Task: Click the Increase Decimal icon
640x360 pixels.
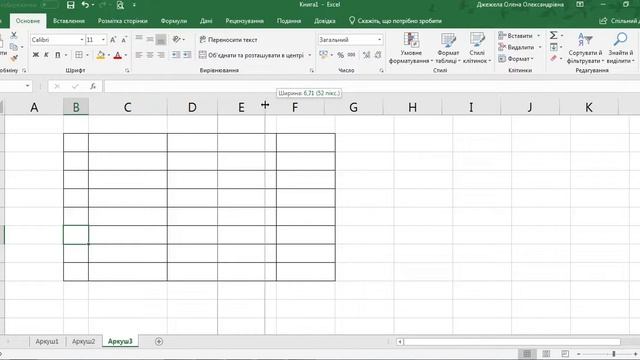Action: pyautogui.click(x=367, y=55)
